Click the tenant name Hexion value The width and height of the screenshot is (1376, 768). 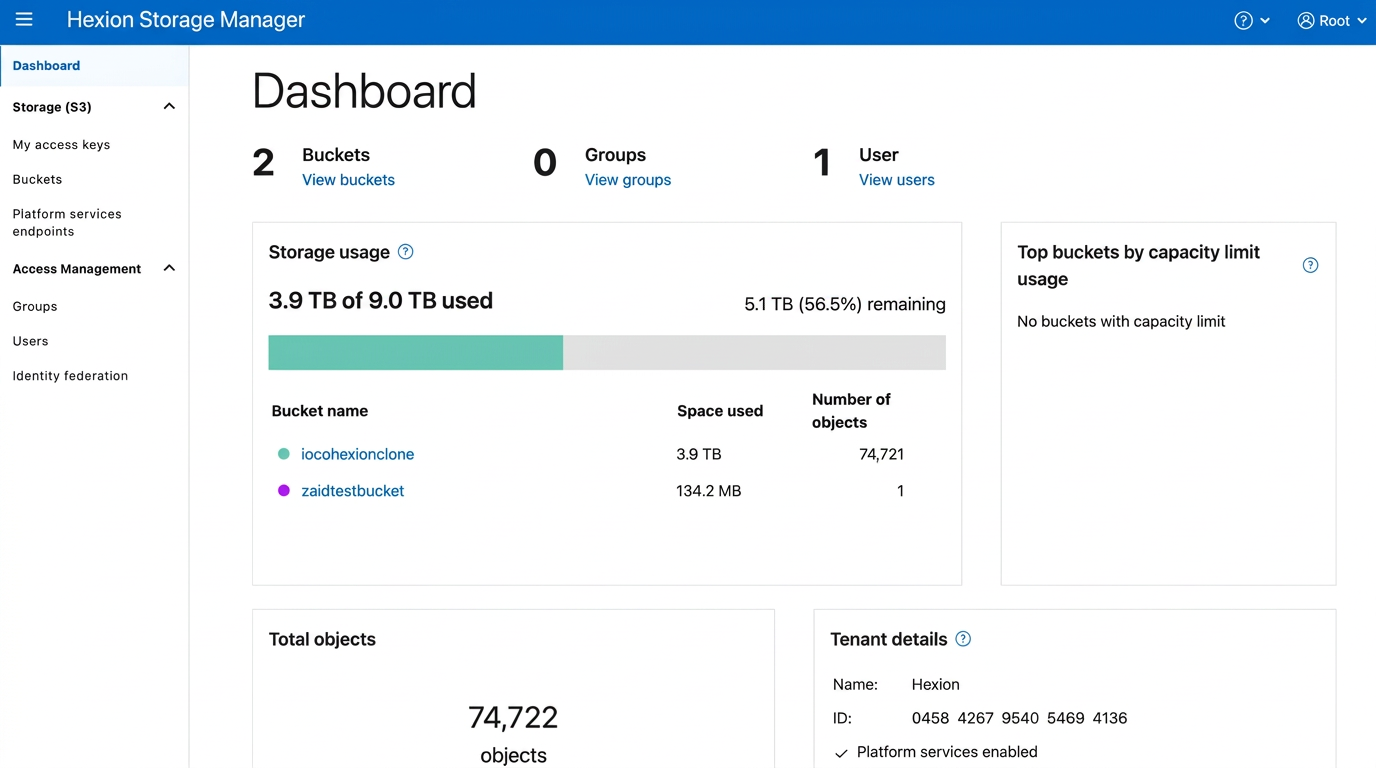(x=936, y=685)
